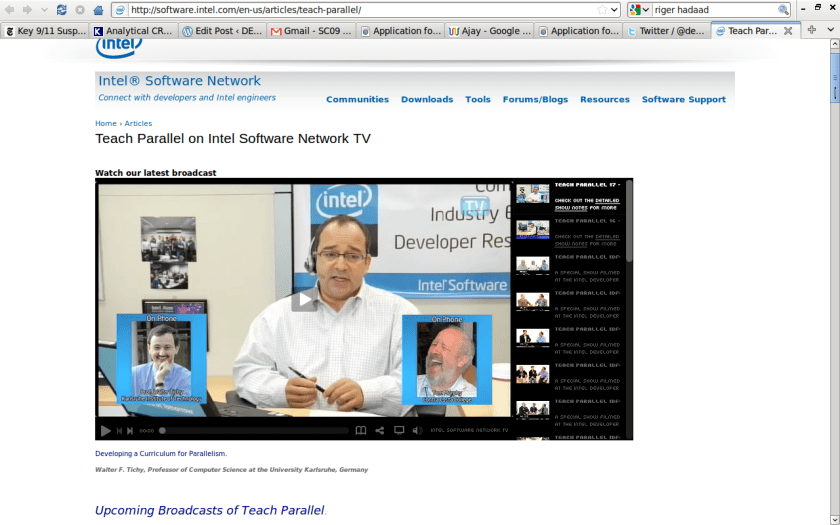840x525 pixels.
Task: Switch to the 'Ajay - Google' tab
Action: point(489,31)
